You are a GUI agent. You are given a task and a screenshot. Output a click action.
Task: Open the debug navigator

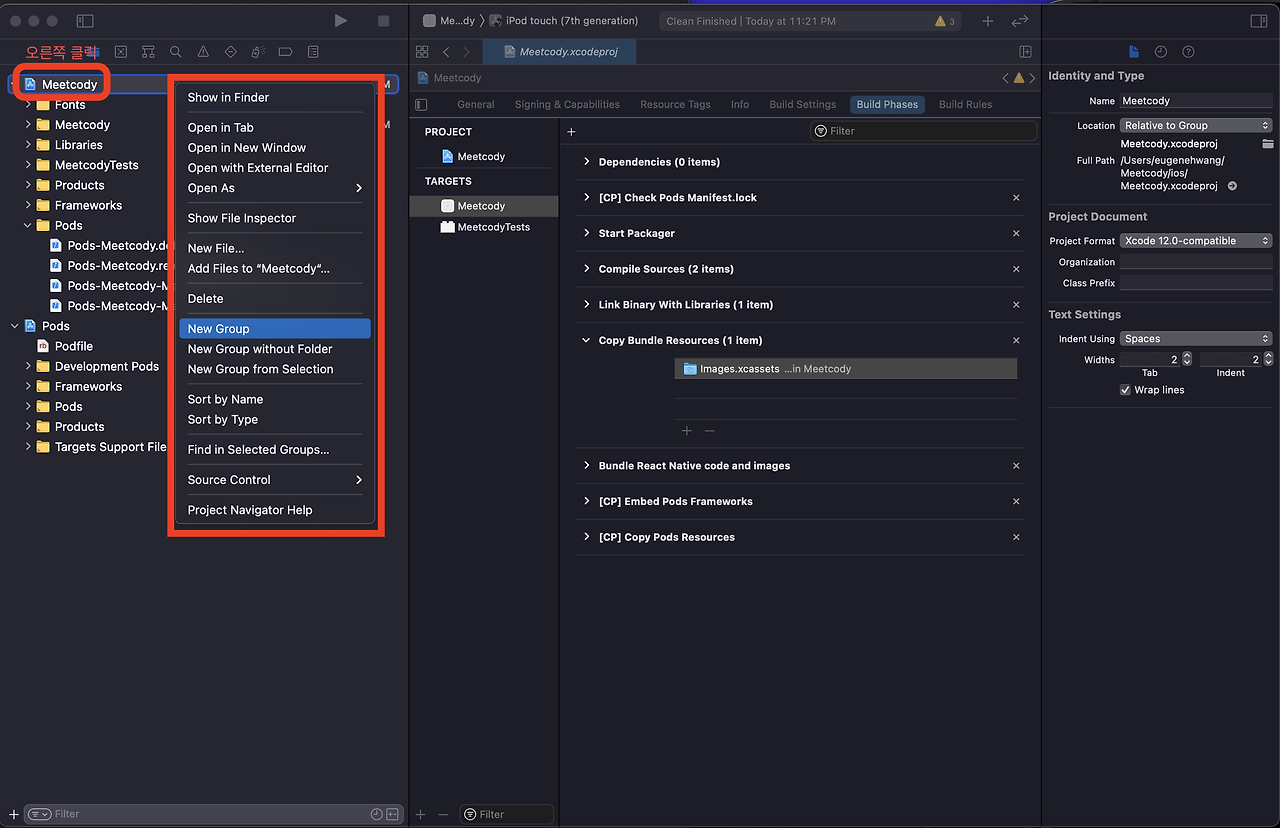tap(257, 52)
